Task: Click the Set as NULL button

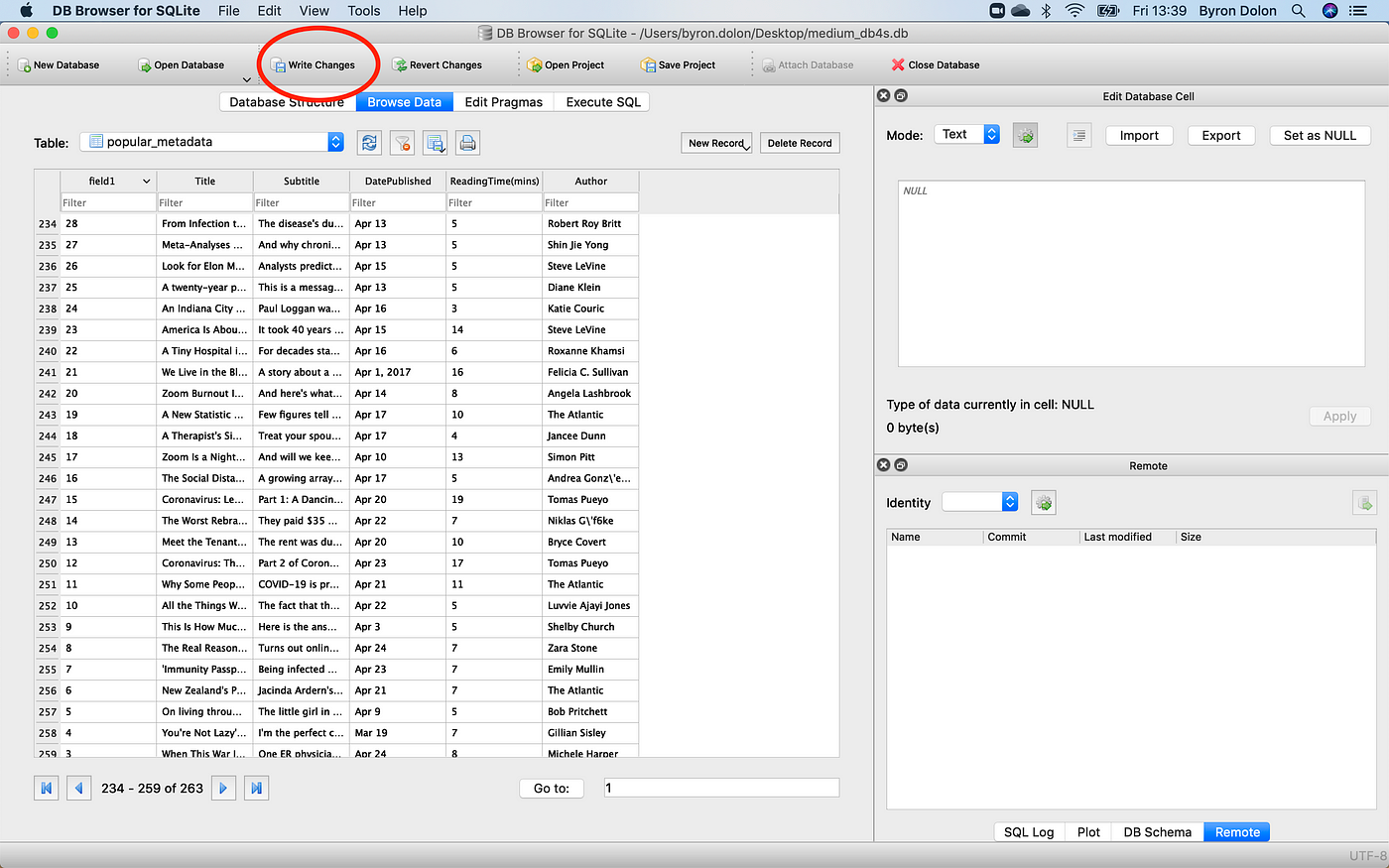Action: click(x=1320, y=136)
